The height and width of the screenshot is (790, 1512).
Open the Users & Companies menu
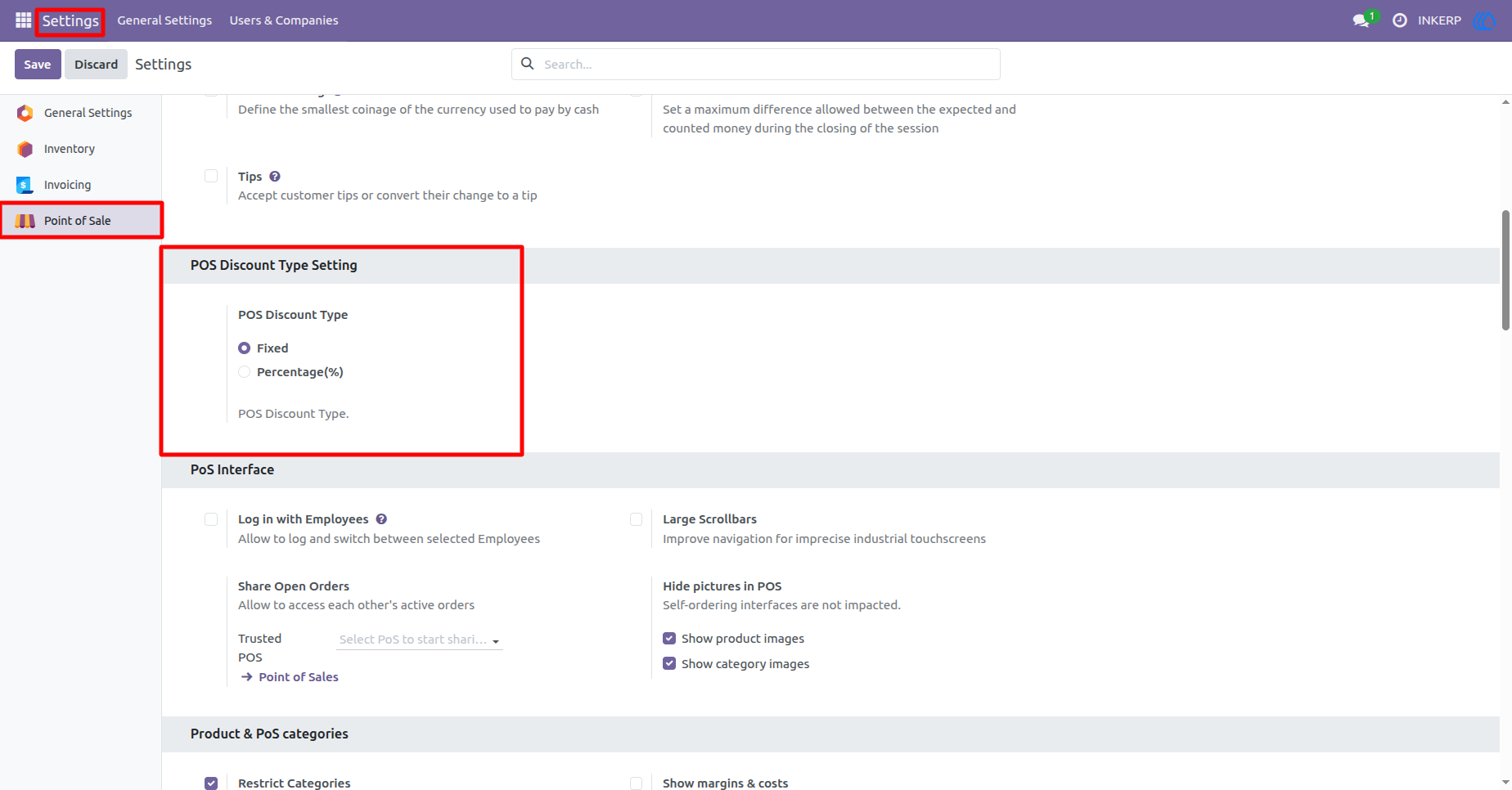[284, 20]
